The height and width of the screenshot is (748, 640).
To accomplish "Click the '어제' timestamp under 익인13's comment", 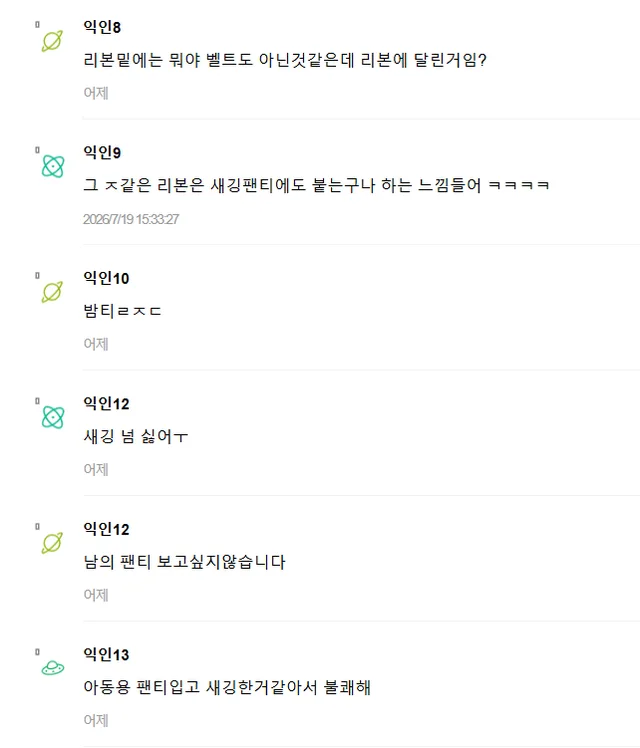I will tap(96, 720).
